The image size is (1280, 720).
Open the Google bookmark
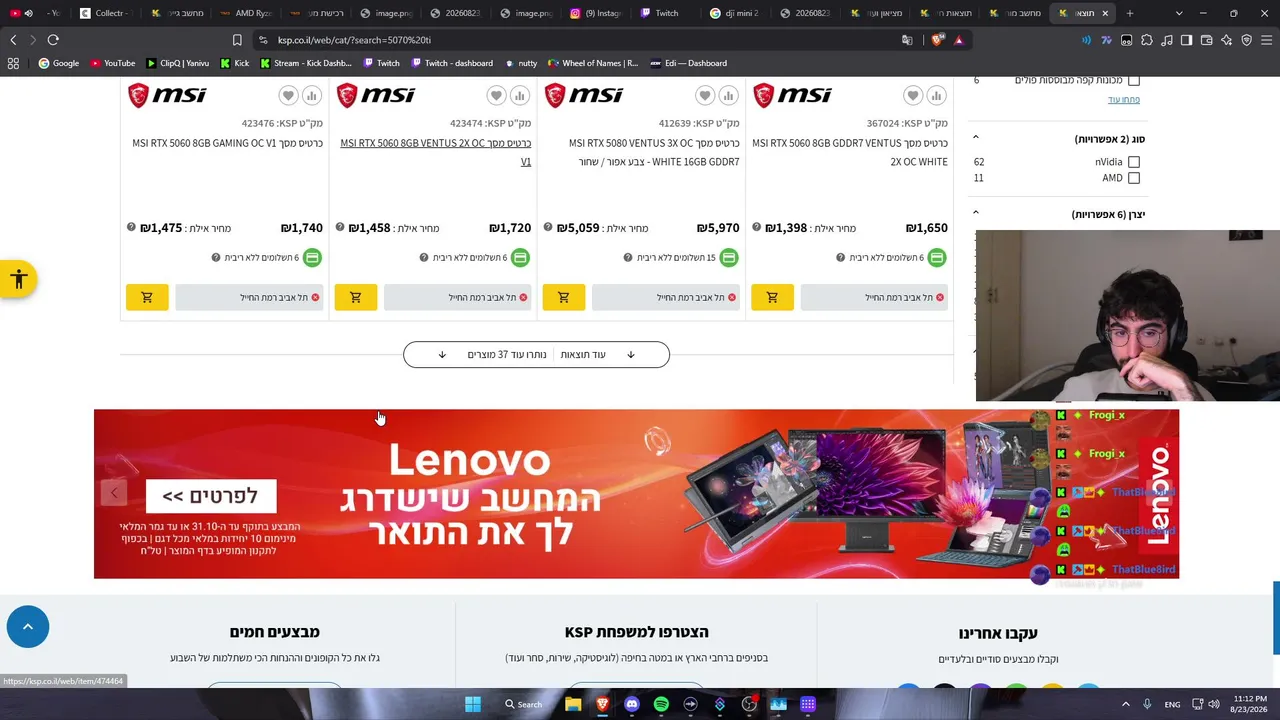(59, 63)
